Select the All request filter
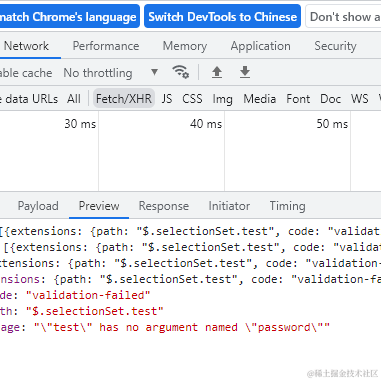Viewport: 381px width, 381px height. tap(74, 99)
